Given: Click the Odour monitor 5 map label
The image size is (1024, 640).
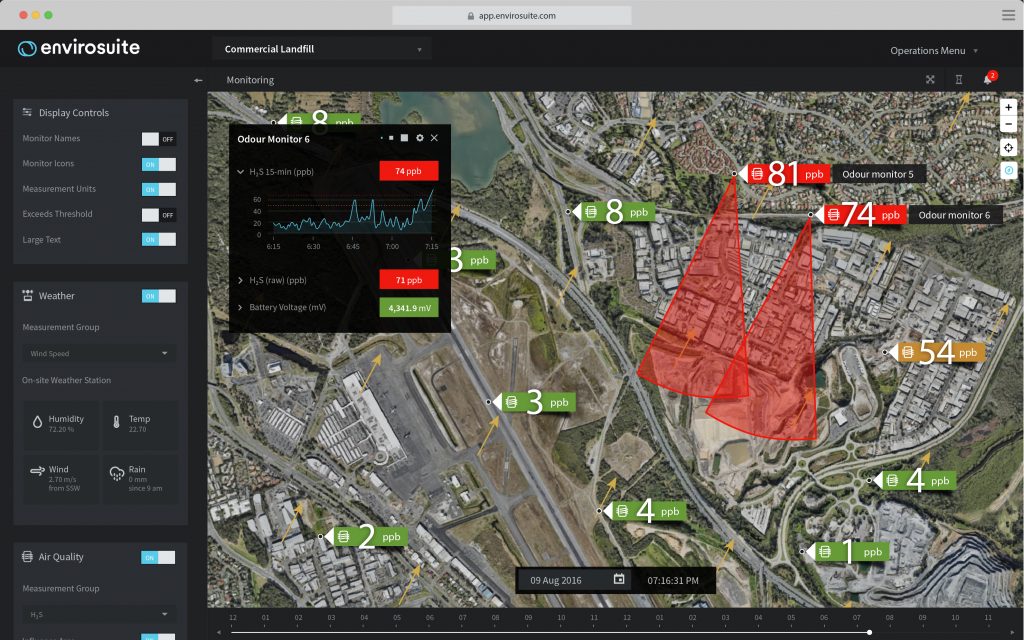Looking at the screenshot, I should tap(877, 174).
